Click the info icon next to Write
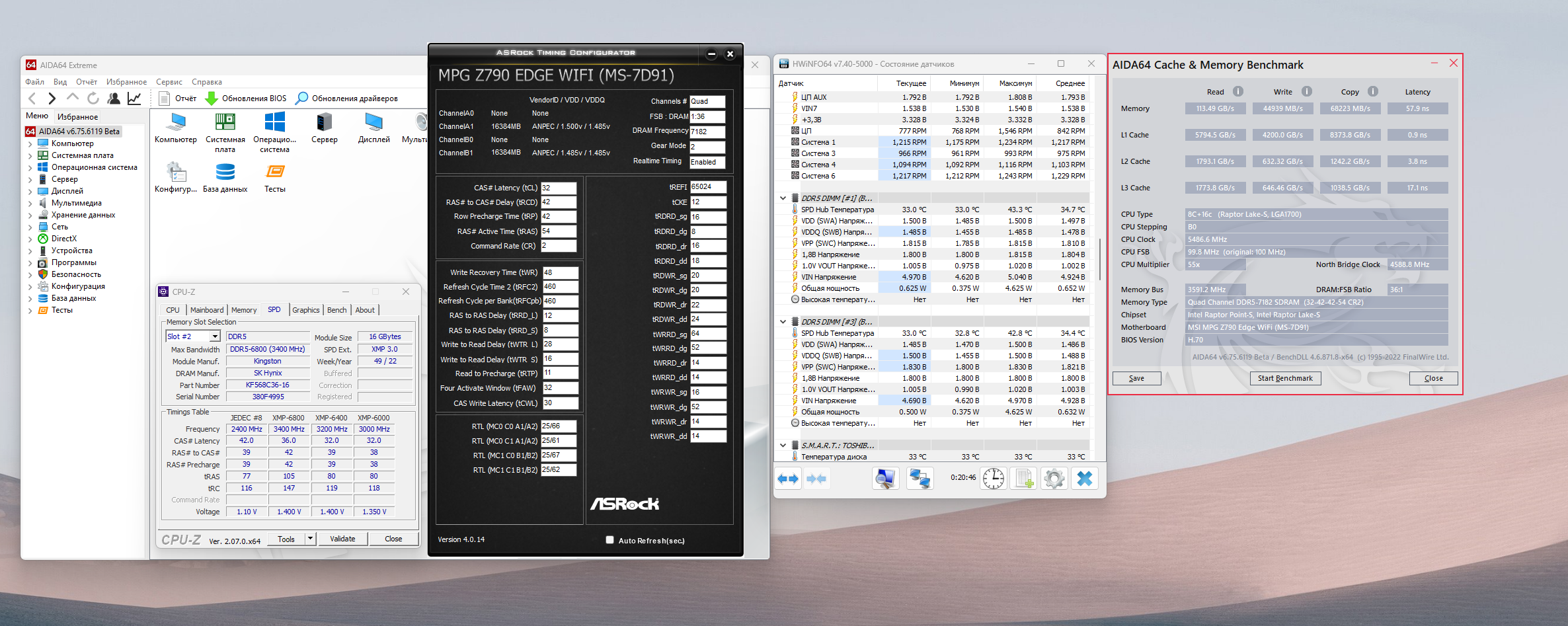Image resolution: width=1568 pixels, height=626 pixels. pyautogui.click(x=1307, y=91)
